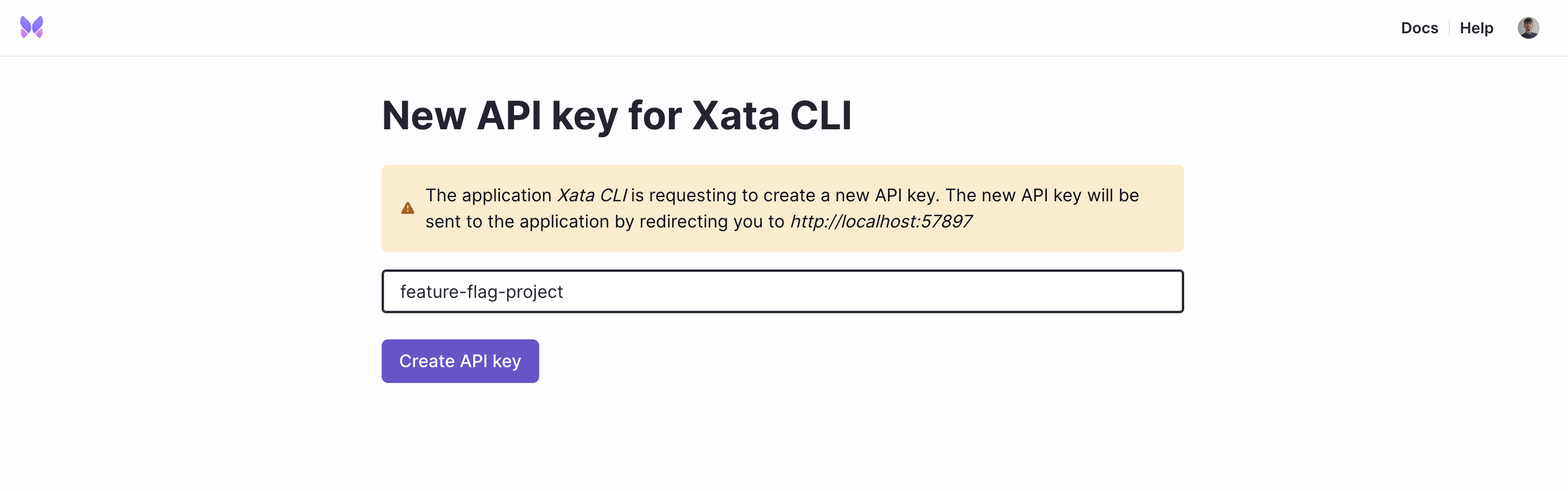The width and height of the screenshot is (1568, 491).
Task: Click the Create API key button
Action: tap(460, 361)
